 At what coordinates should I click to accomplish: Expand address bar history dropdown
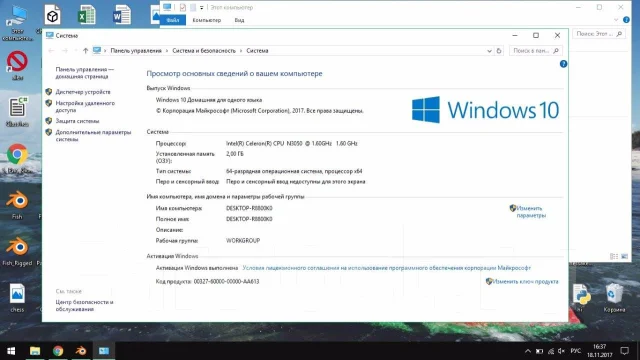pyautogui.click(x=489, y=51)
